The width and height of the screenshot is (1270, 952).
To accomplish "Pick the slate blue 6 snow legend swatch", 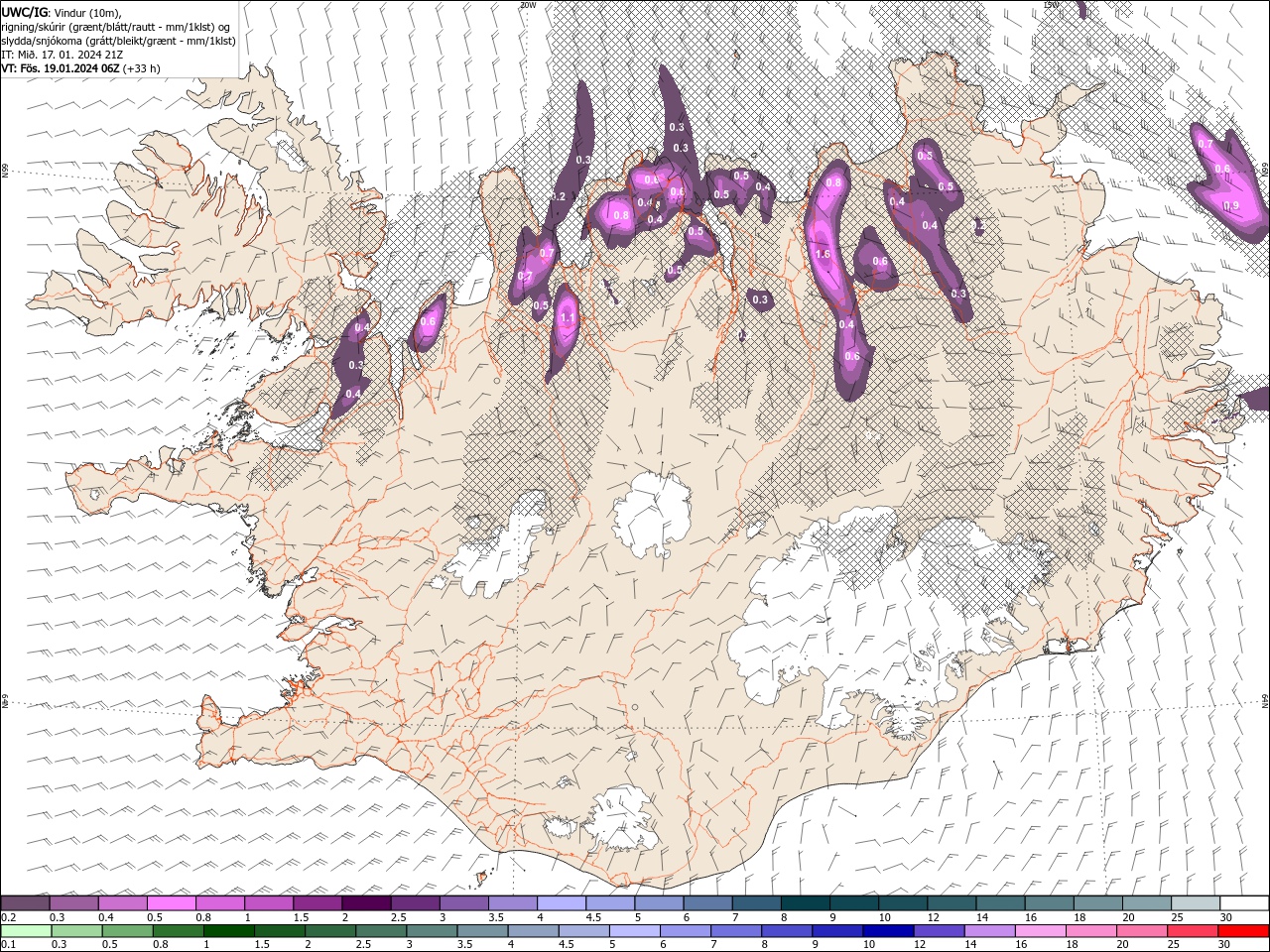I will [708, 903].
